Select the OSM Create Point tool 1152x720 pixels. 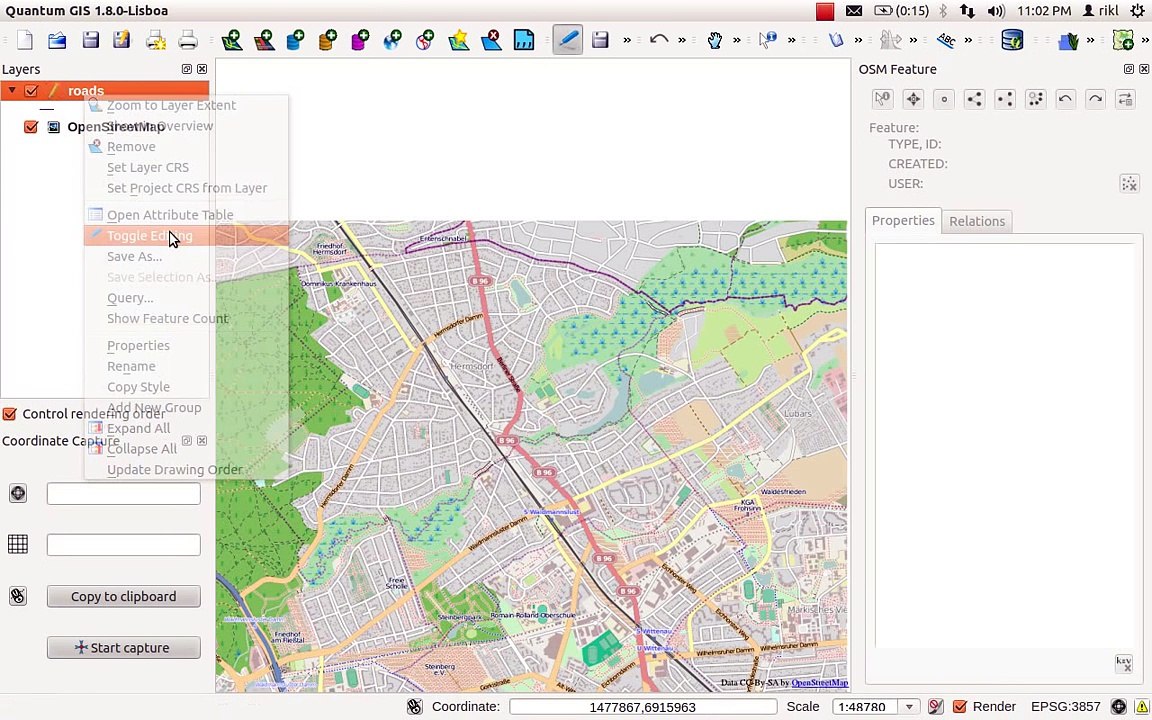(x=943, y=98)
